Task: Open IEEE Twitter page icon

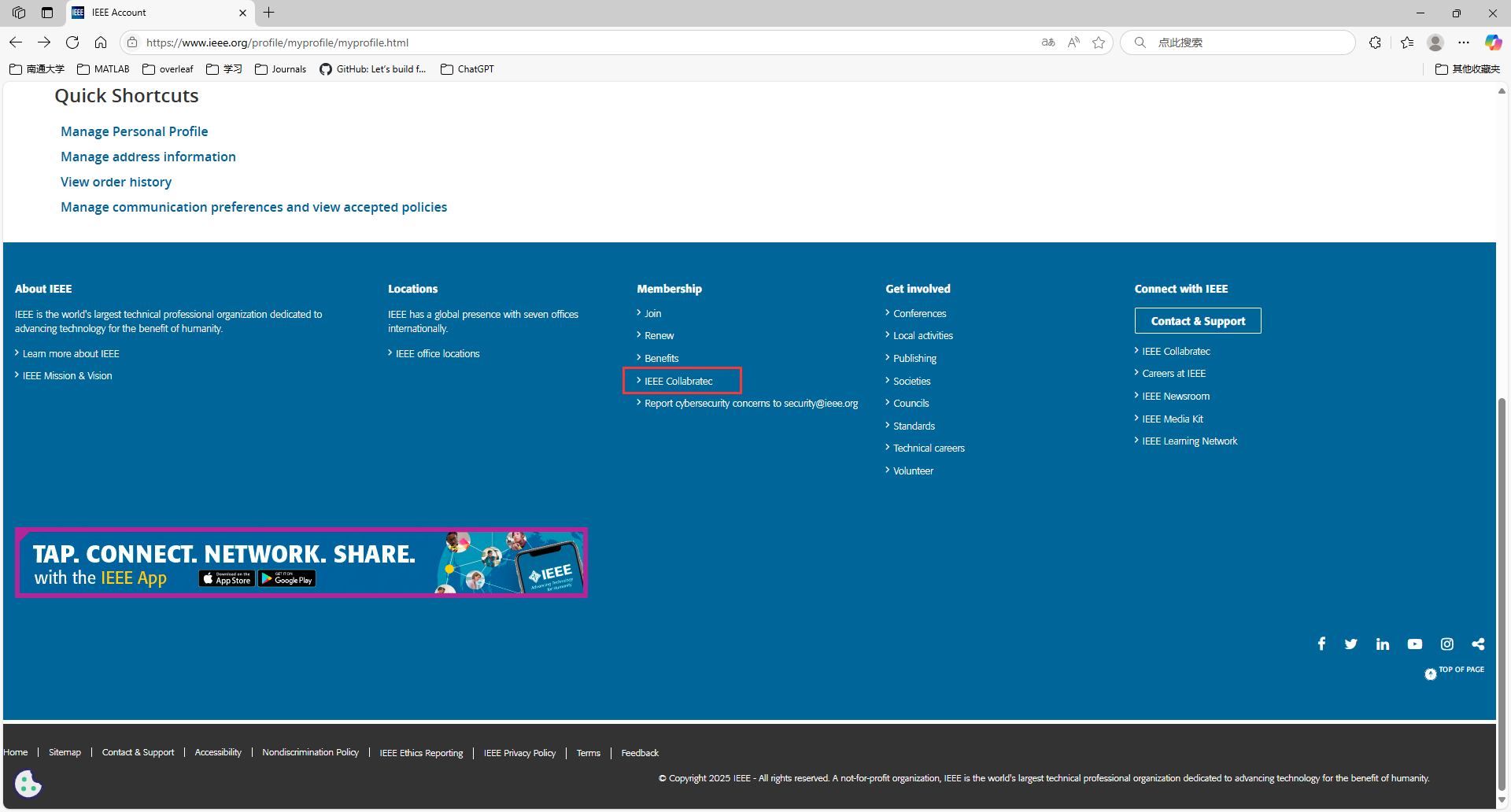Action: coord(1351,644)
